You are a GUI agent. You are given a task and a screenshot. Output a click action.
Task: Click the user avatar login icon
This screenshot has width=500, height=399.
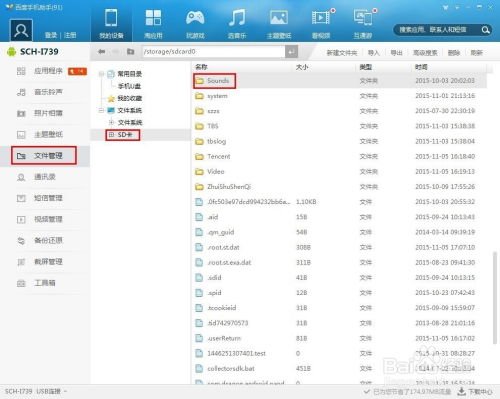click(x=21, y=30)
